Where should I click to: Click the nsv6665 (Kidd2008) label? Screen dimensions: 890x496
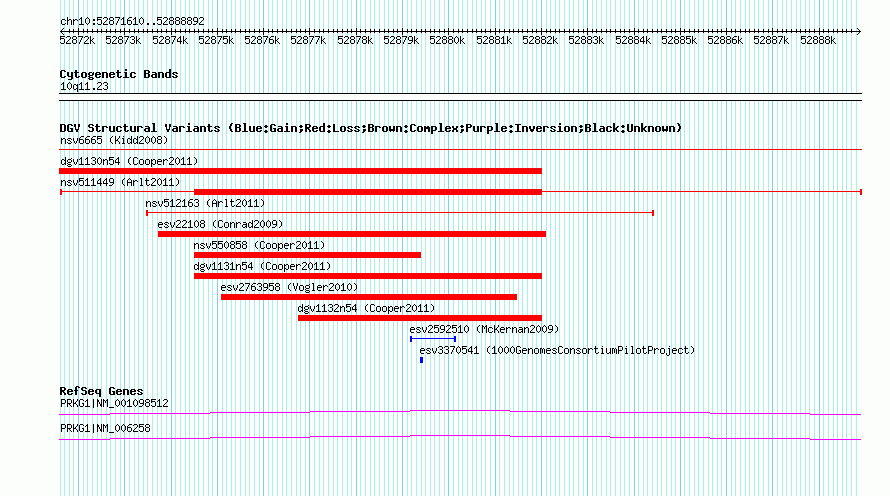pyautogui.click(x=114, y=140)
